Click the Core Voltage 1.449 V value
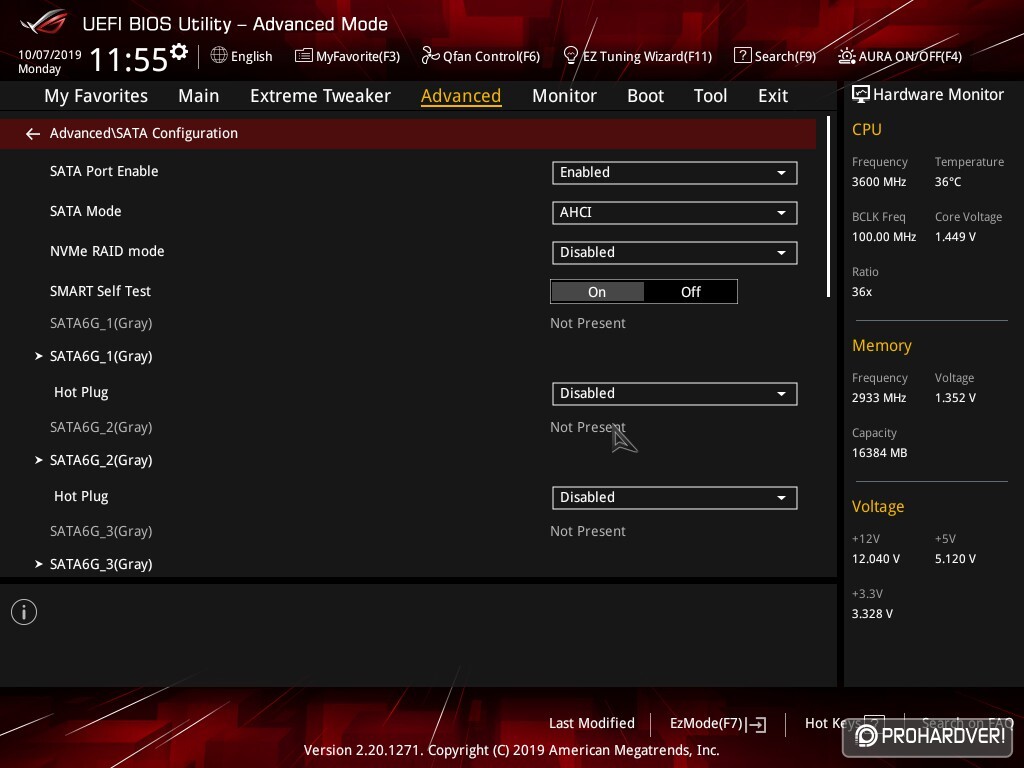Viewport: 1024px width, 768px height. click(955, 237)
